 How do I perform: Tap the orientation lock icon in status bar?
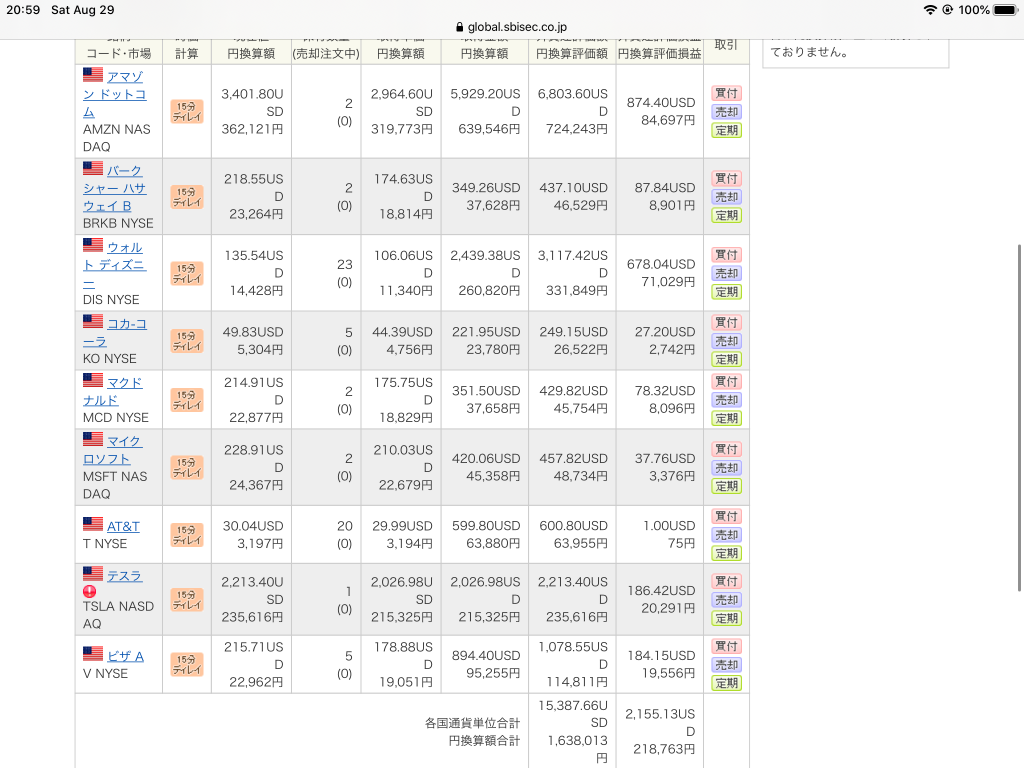pyautogui.click(x=948, y=10)
